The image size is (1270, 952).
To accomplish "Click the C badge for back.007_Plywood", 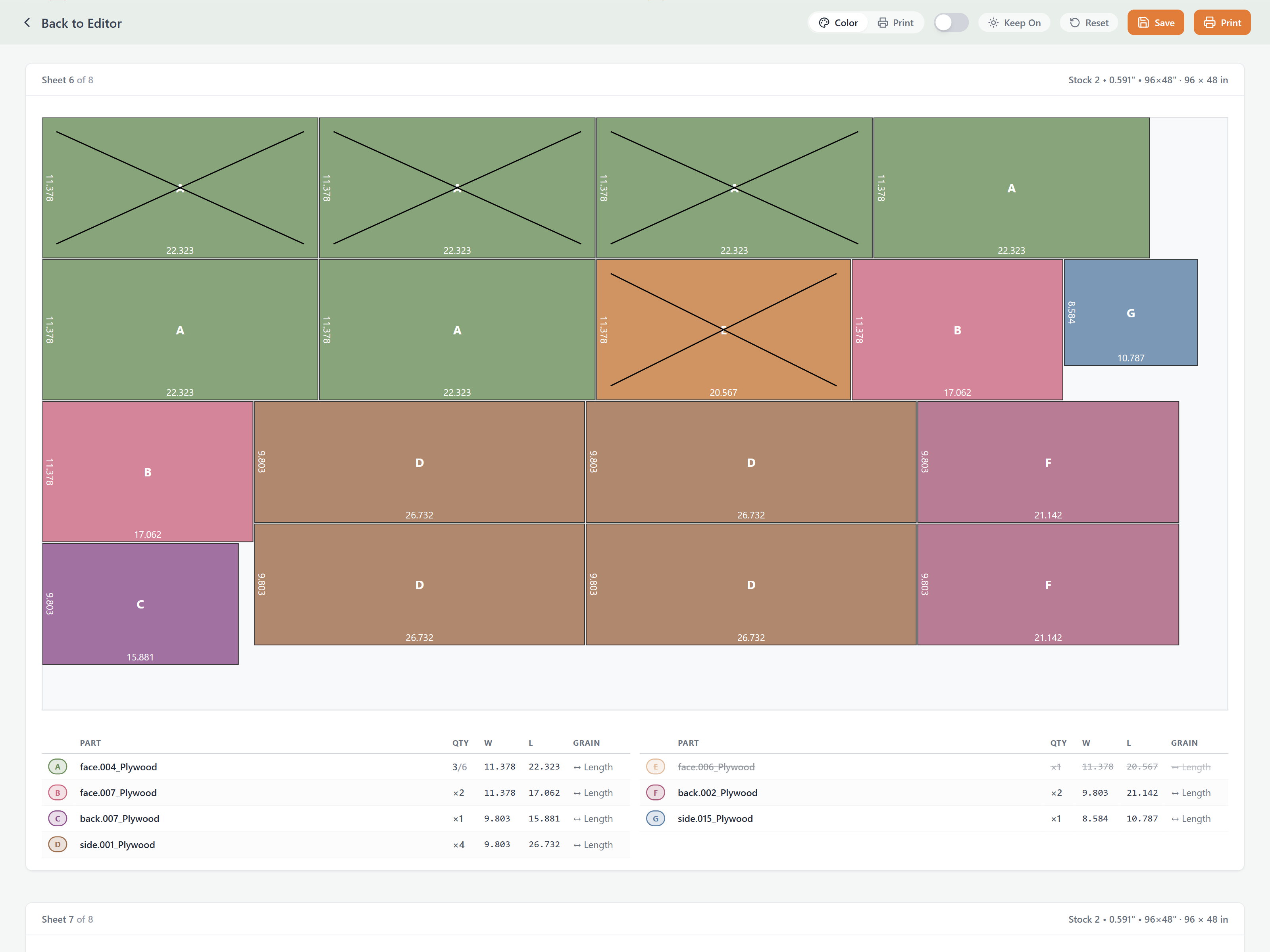I will pyautogui.click(x=58, y=818).
